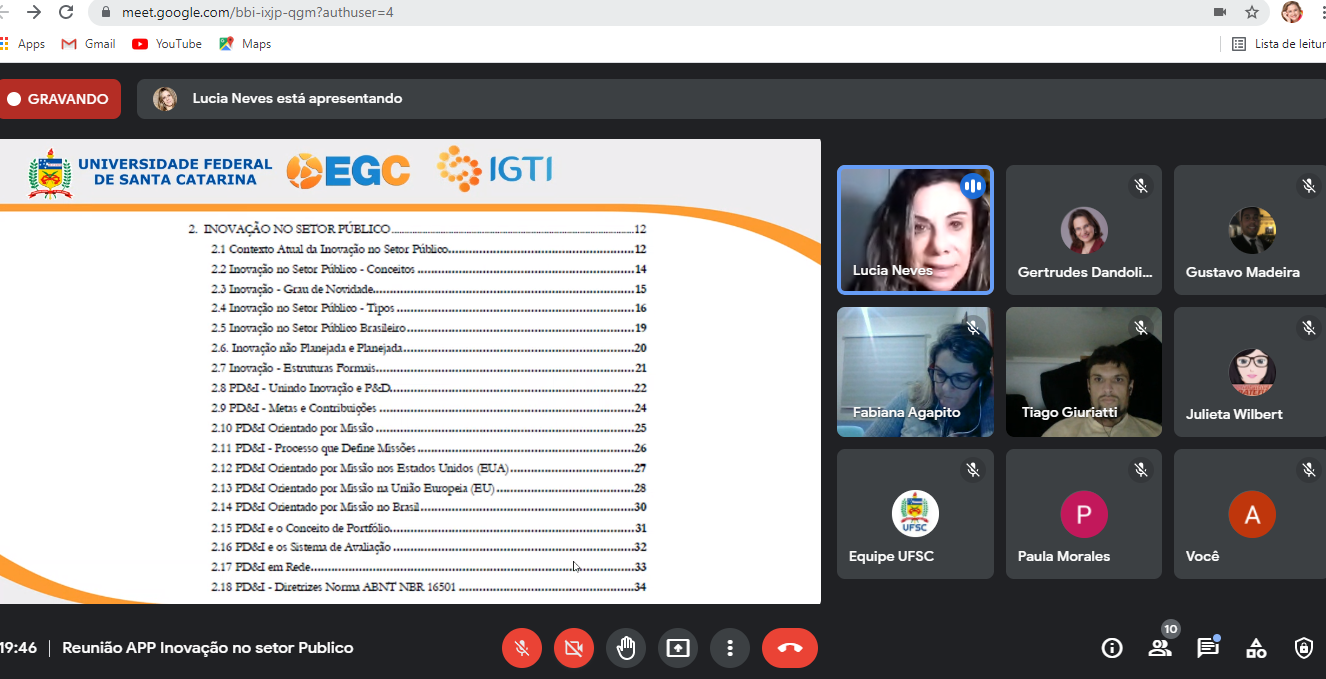Click the EGC logo on the slide
This screenshot has width=1326, height=679.
click(348, 171)
